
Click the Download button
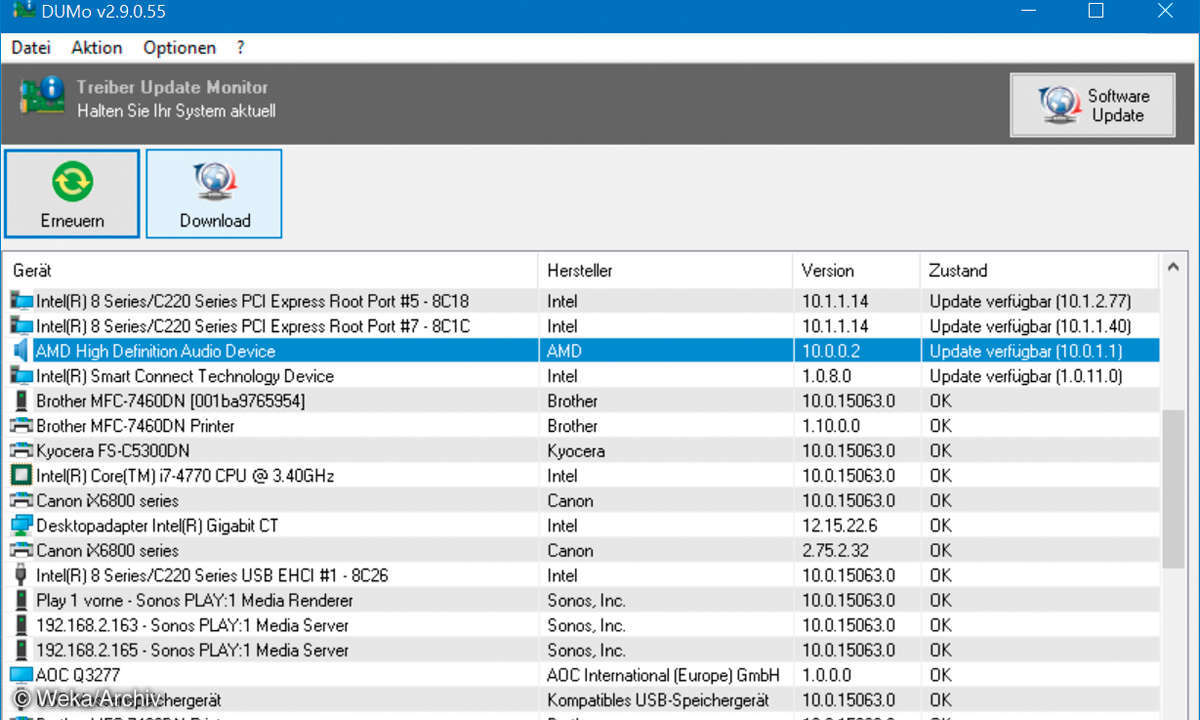coord(214,194)
